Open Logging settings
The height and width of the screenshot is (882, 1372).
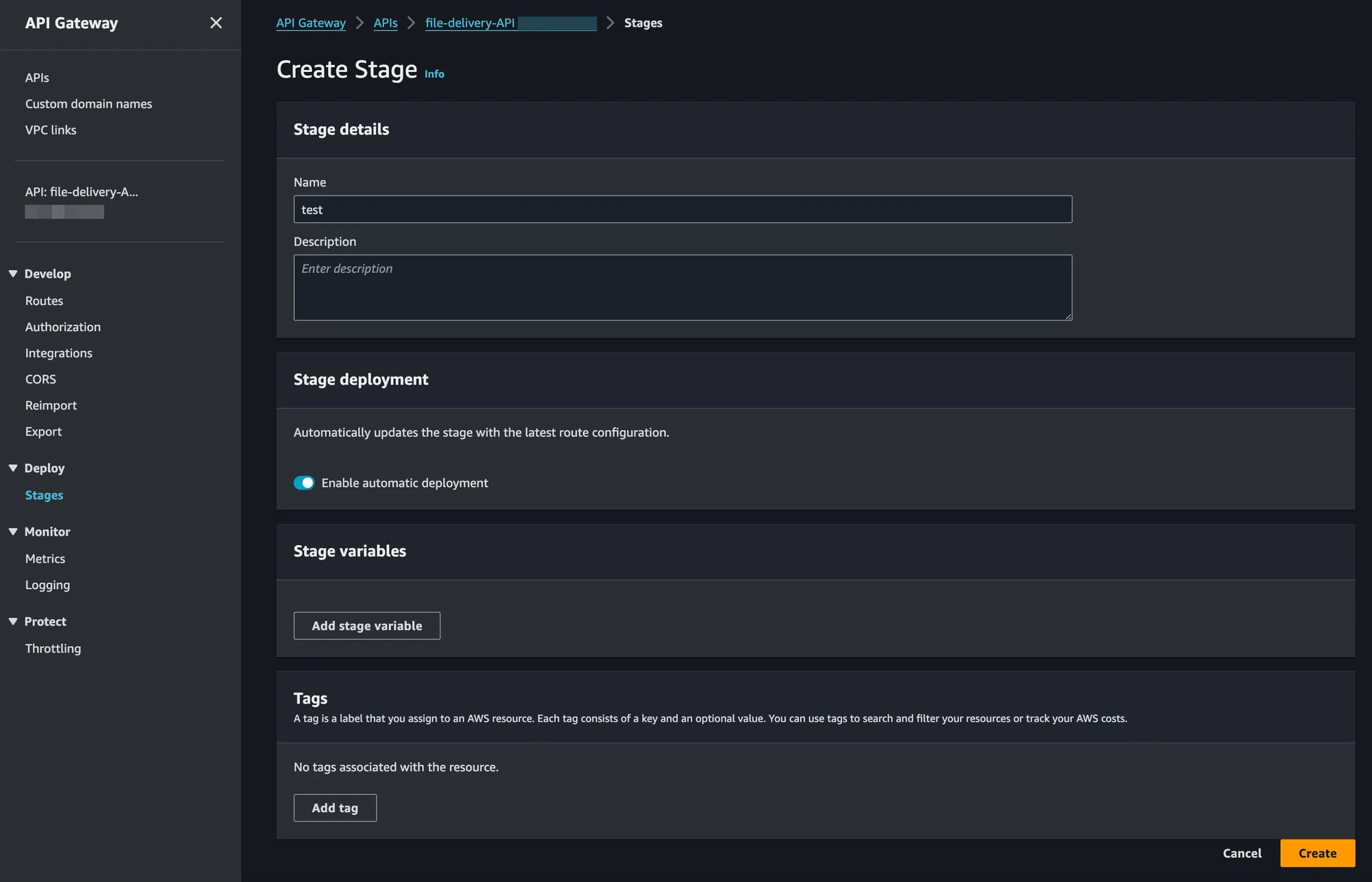47,584
